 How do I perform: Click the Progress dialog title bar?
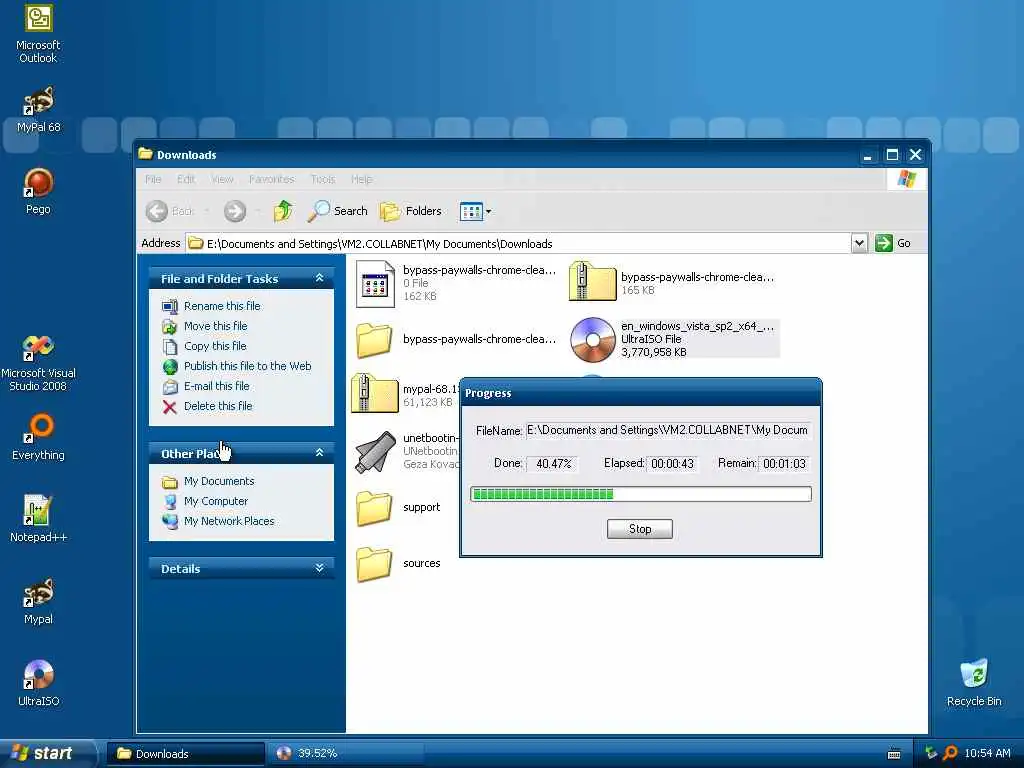(x=641, y=392)
